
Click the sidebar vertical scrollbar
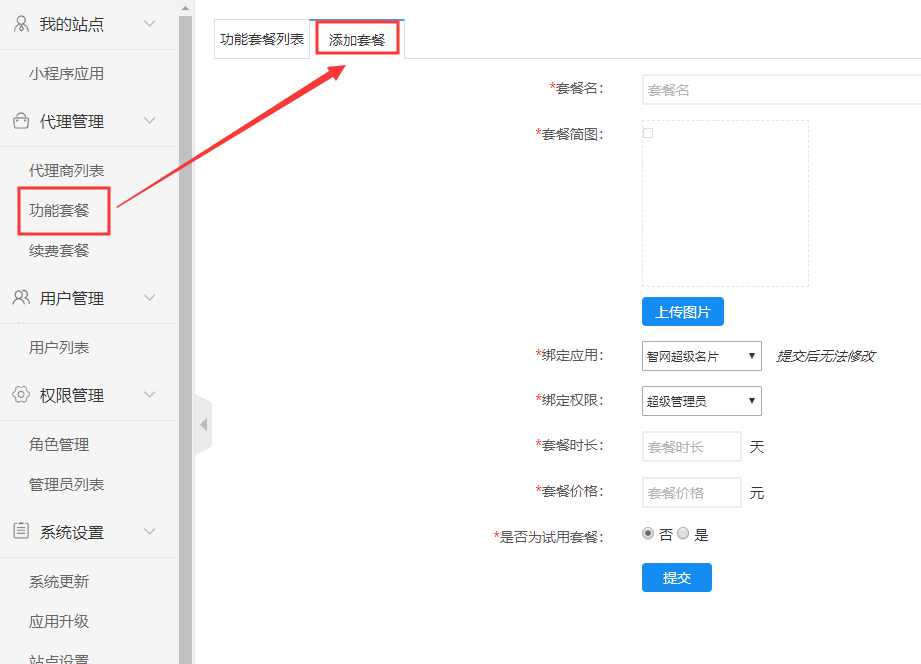coord(186,340)
